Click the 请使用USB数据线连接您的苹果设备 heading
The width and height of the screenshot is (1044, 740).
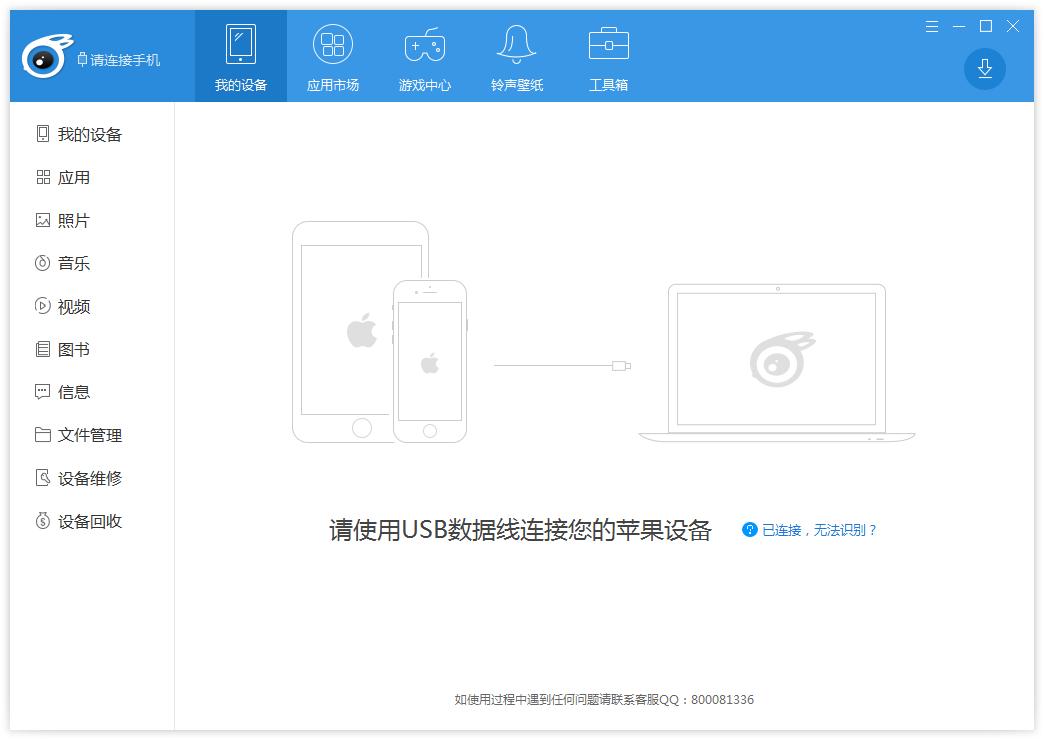(521, 530)
